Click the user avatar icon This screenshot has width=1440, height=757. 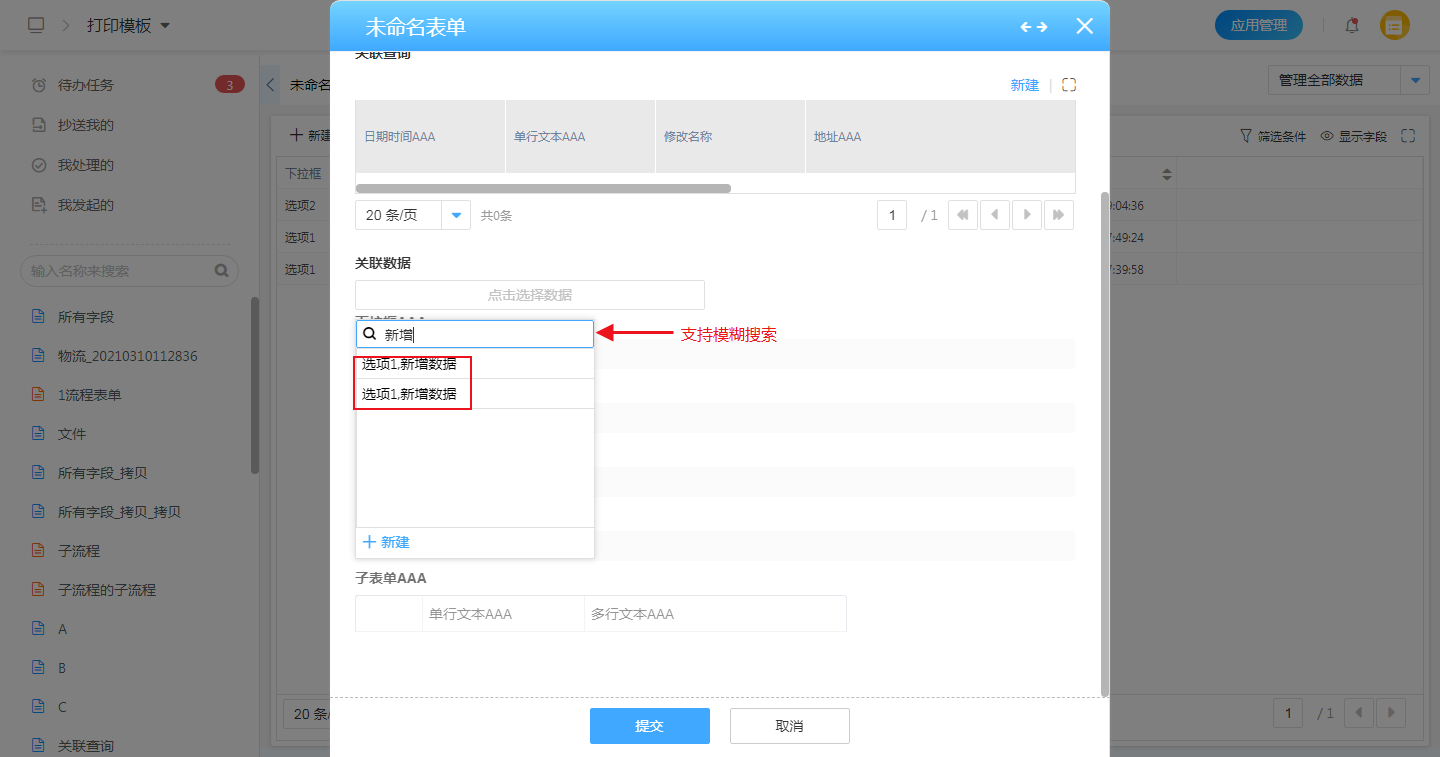tap(1394, 26)
